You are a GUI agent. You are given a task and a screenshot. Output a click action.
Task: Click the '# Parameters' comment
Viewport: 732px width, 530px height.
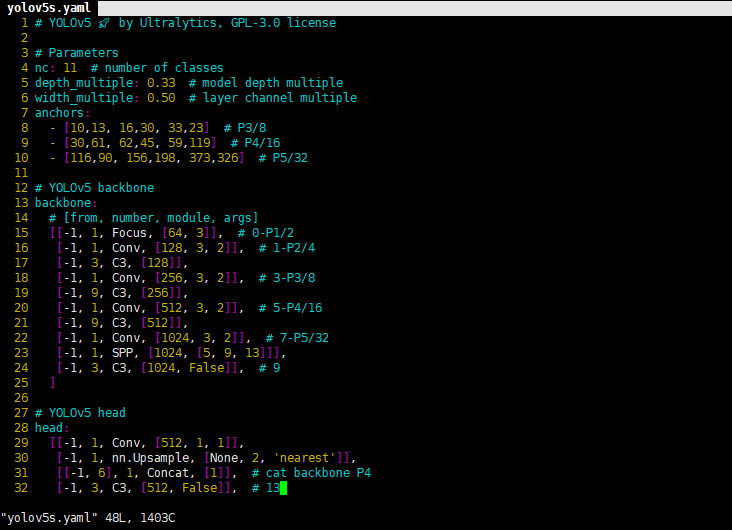pyautogui.click(x=77, y=53)
